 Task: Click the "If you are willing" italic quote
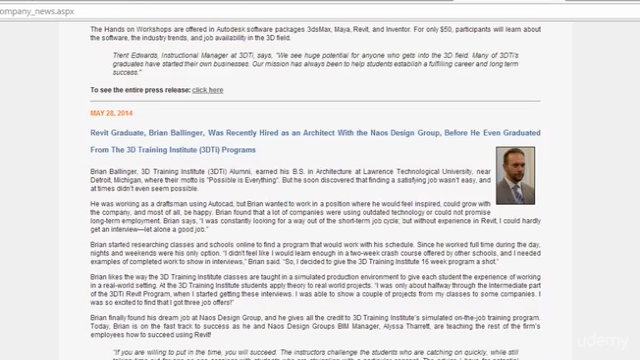(316, 354)
